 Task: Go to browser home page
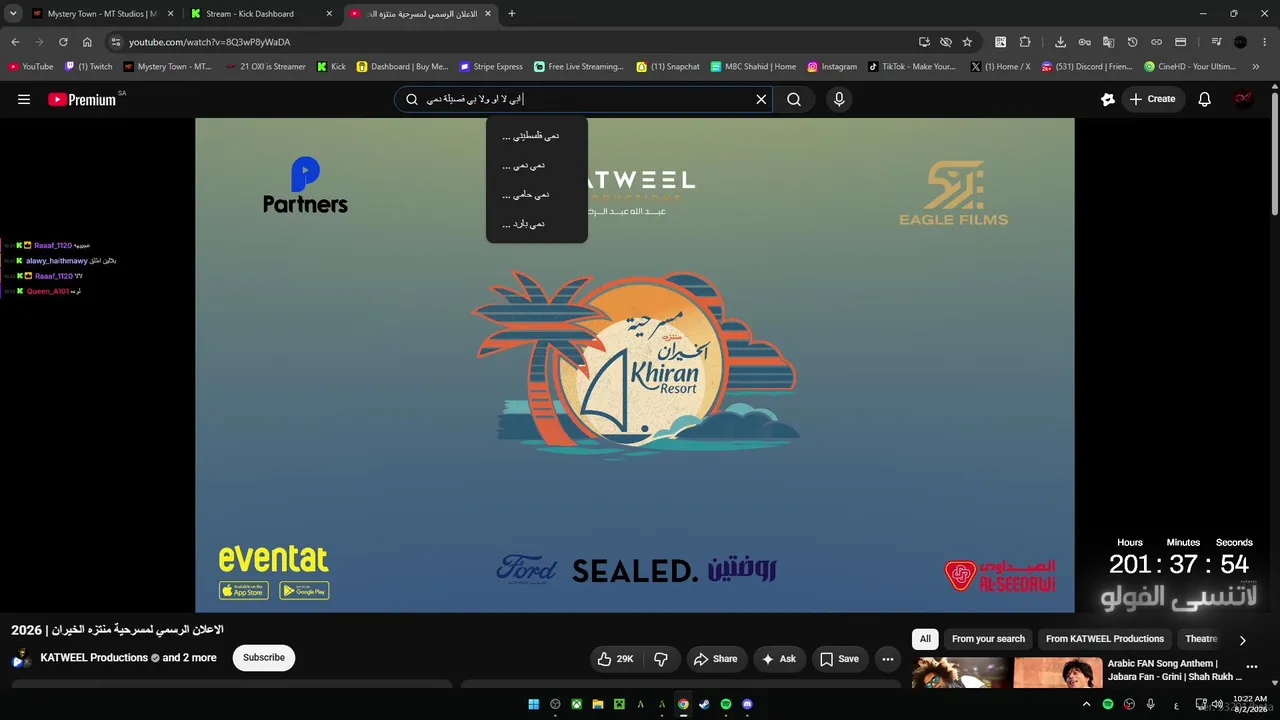[x=87, y=42]
